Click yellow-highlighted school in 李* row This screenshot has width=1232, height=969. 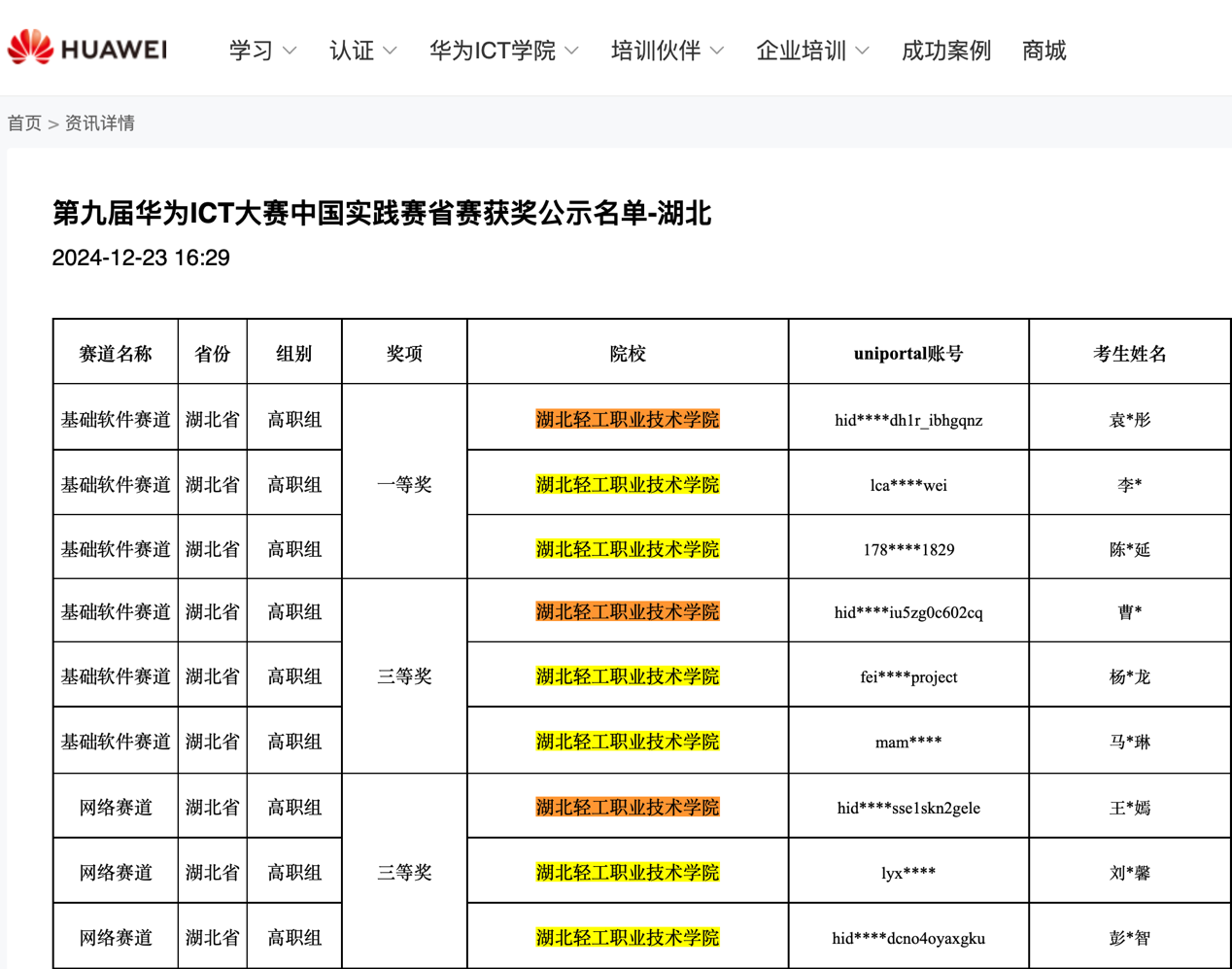627,485
